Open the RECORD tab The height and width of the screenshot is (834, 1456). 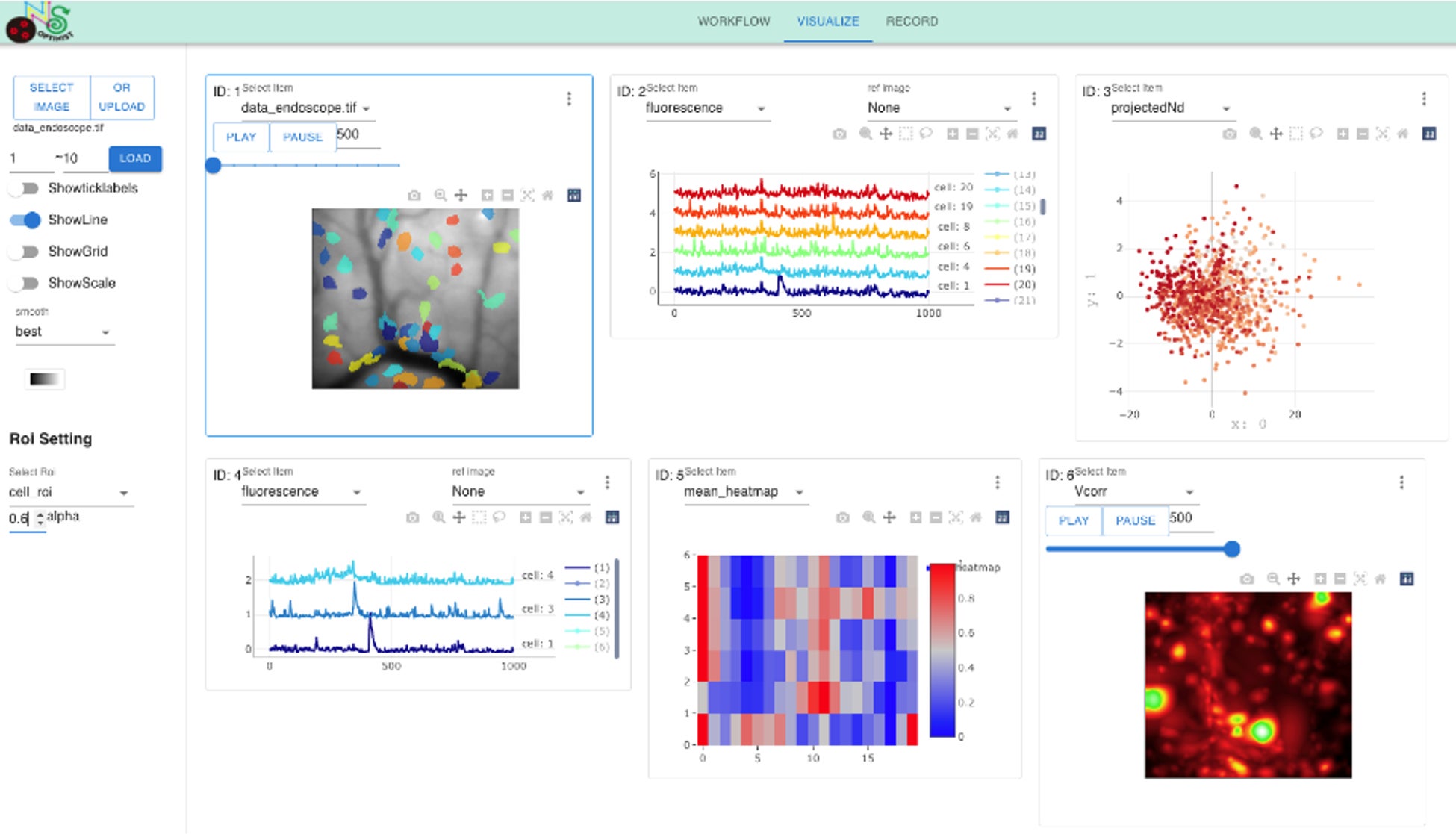911,22
